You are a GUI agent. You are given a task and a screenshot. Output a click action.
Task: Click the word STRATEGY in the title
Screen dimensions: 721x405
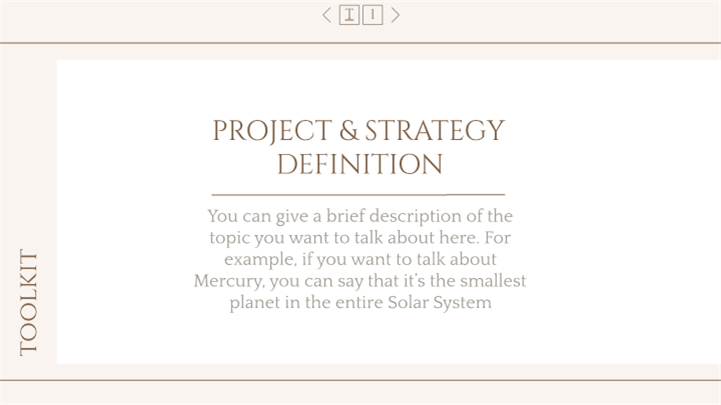(x=435, y=131)
